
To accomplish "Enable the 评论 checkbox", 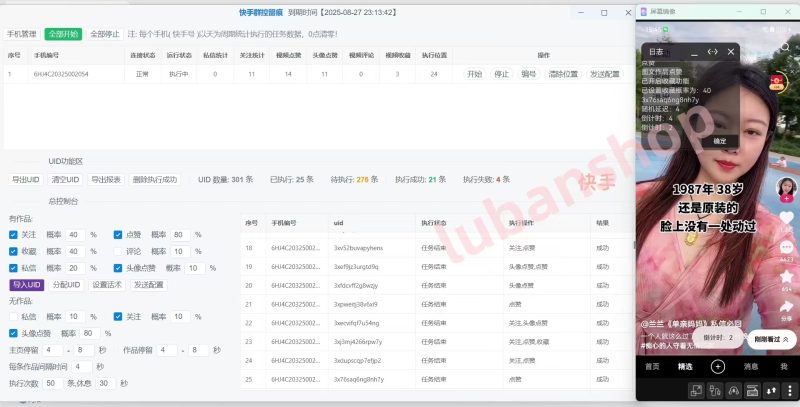I will (118, 251).
